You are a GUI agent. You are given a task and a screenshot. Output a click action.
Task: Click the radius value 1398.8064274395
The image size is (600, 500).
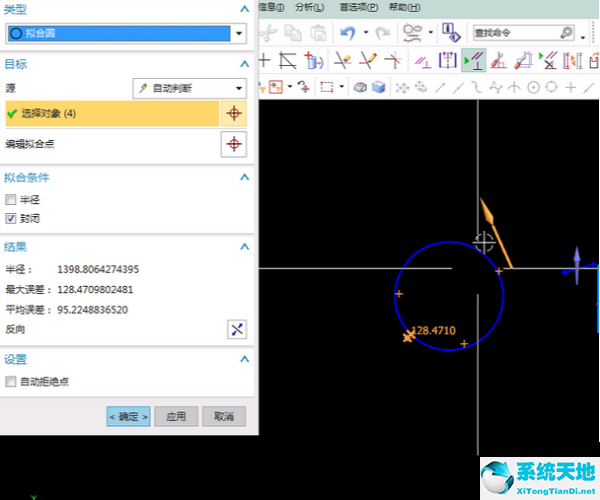(x=98, y=269)
